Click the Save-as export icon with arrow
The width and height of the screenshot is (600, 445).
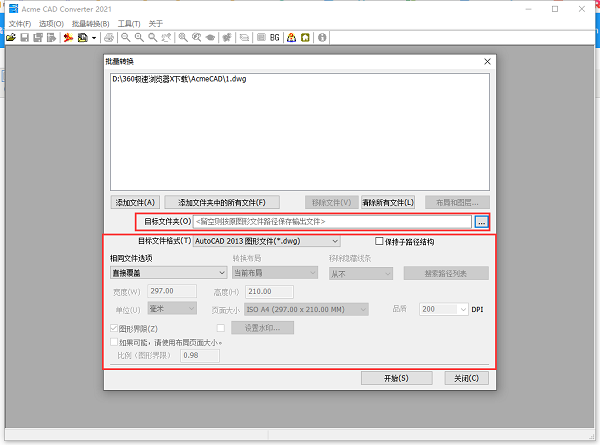[51, 37]
